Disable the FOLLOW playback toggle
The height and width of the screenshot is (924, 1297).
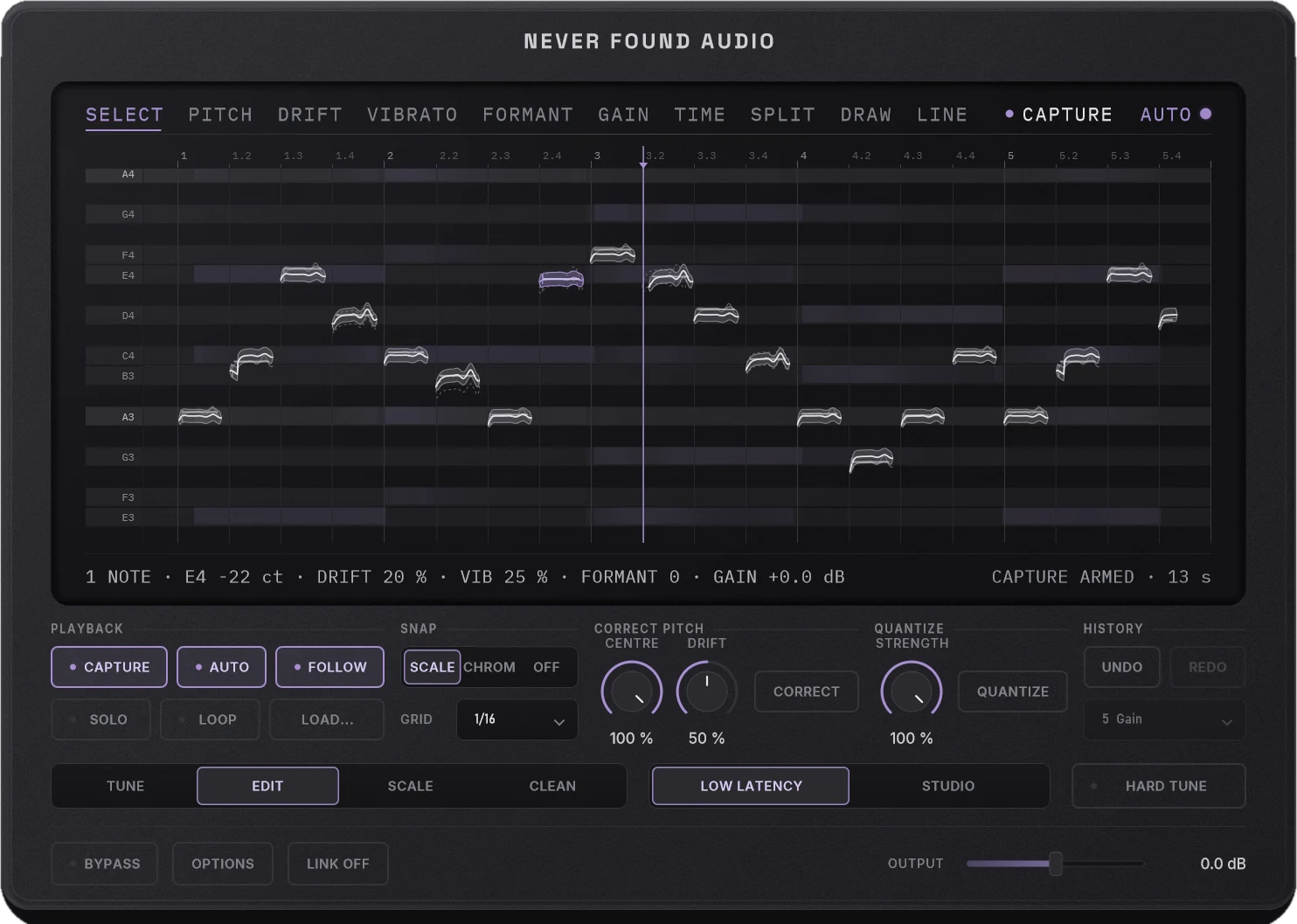point(329,667)
